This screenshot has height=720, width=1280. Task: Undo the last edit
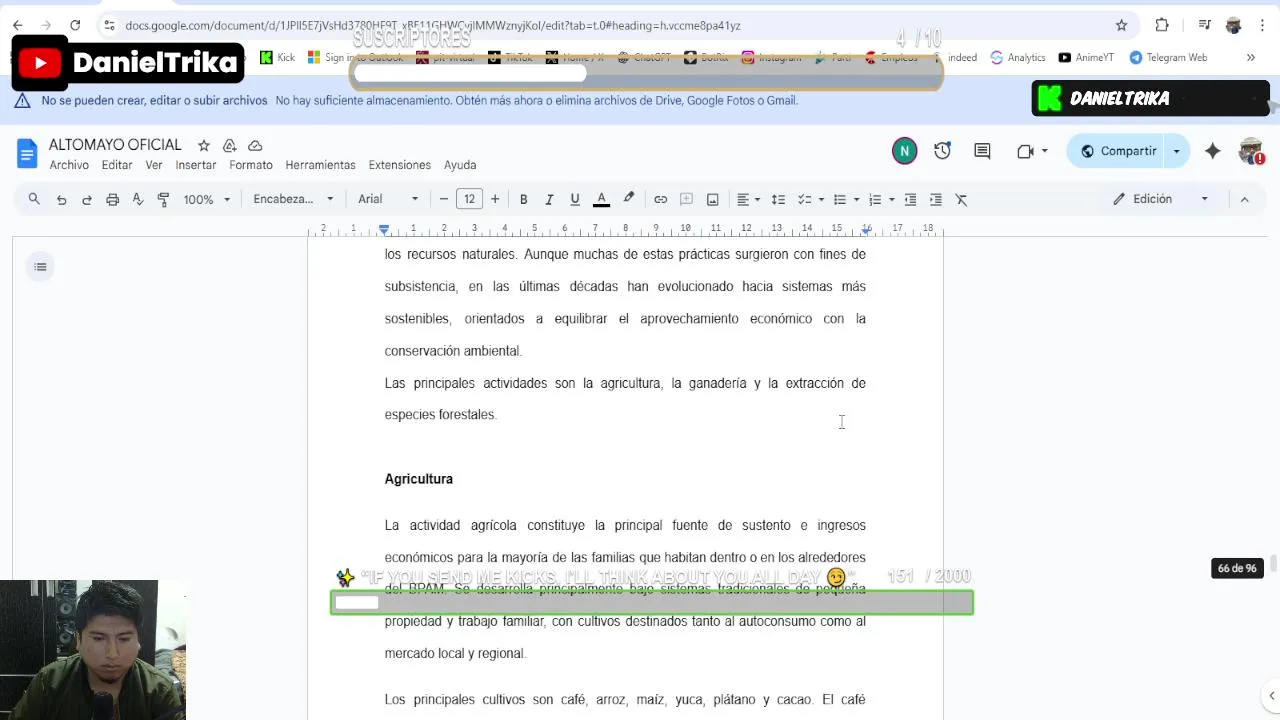click(61, 199)
